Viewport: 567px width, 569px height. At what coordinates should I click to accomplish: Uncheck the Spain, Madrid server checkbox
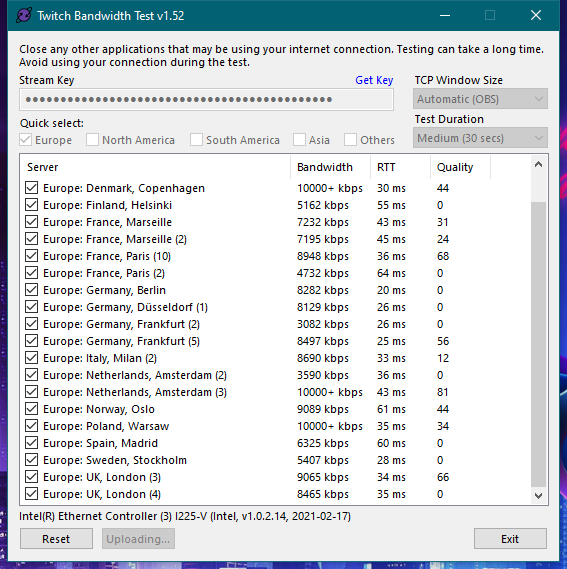point(32,443)
